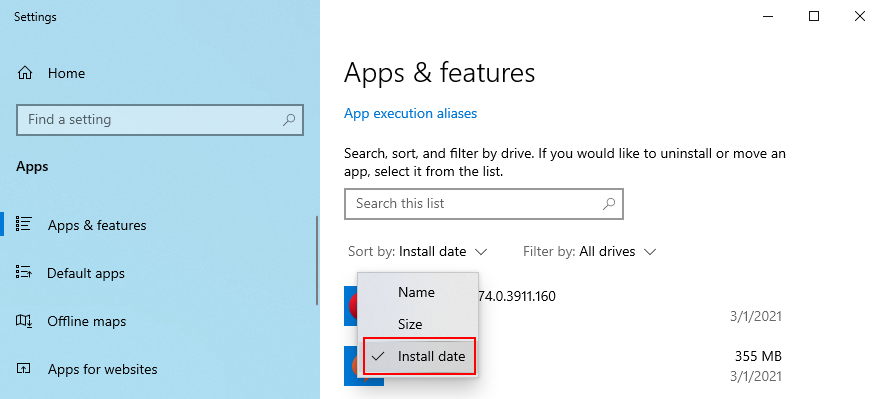Select checked Install date sort option
The width and height of the screenshot is (883, 399).
pyautogui.click(x=420, y=356)
